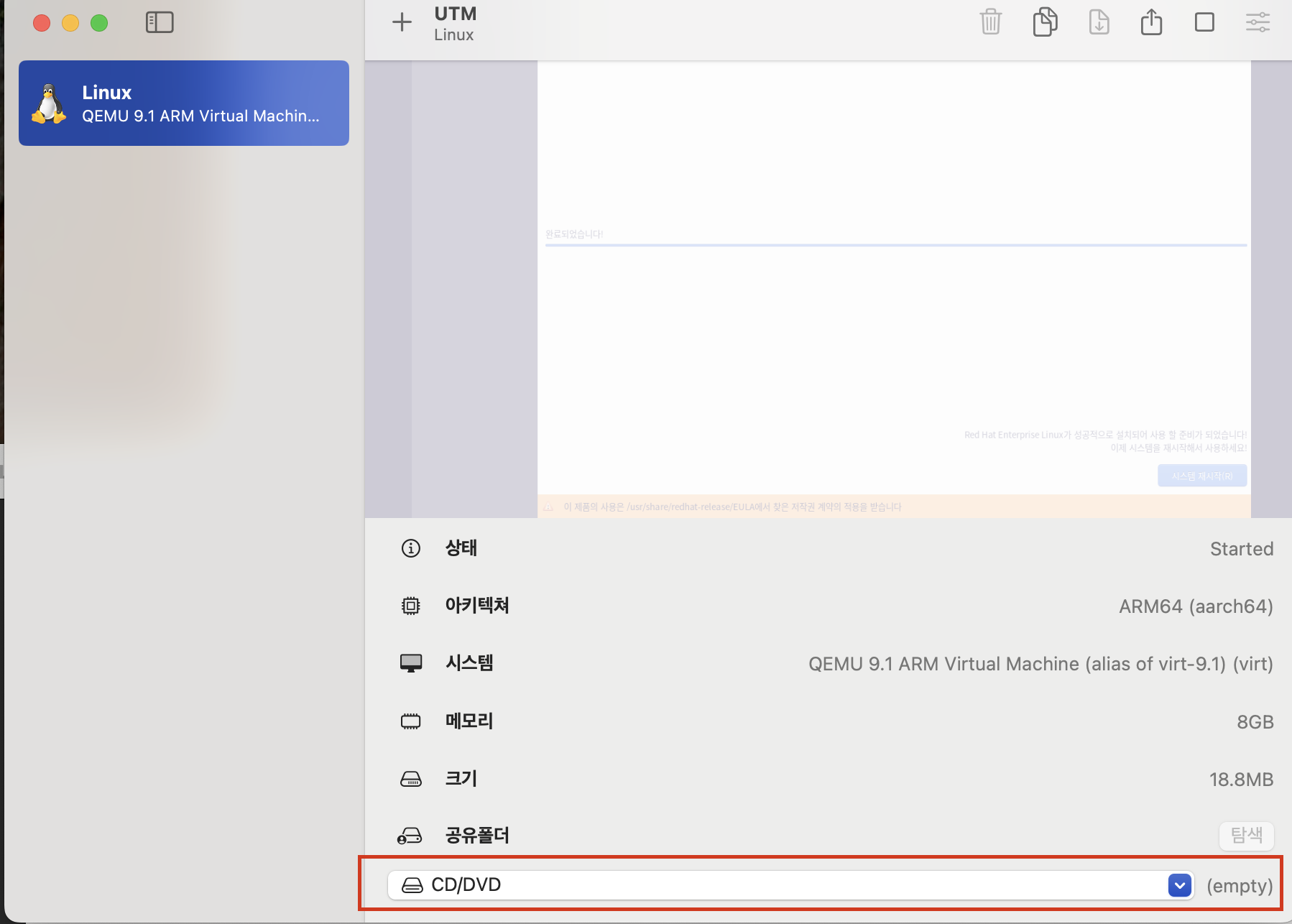Click the 시스템 재시작(R) button in preview
Screen dimensions: 1292x924
[x=1202, y=476]
